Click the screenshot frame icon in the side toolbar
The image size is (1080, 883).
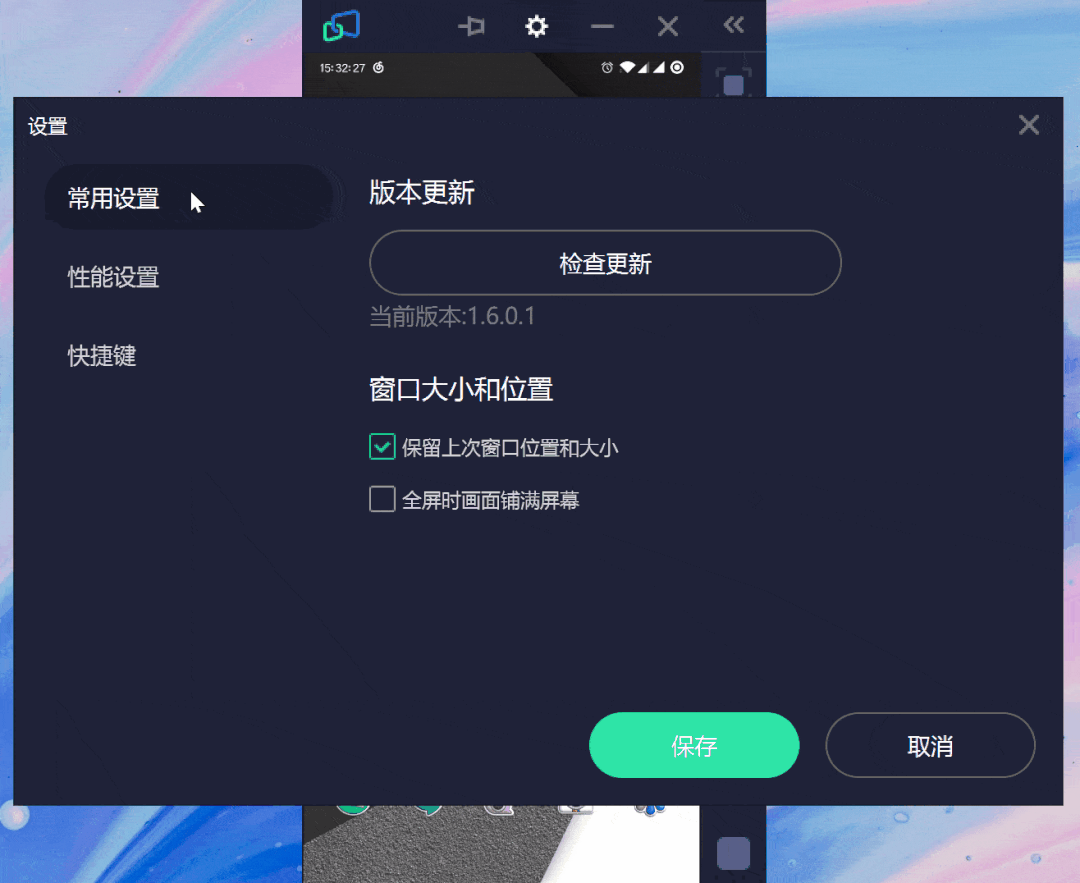733,83
